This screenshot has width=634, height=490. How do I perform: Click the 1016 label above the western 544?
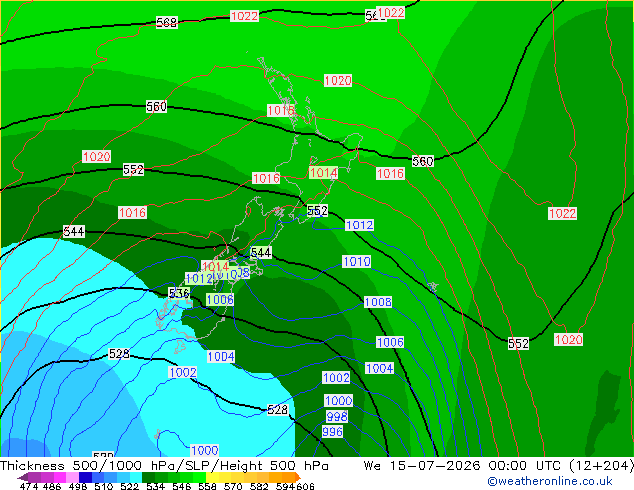[x=132, y=213]
